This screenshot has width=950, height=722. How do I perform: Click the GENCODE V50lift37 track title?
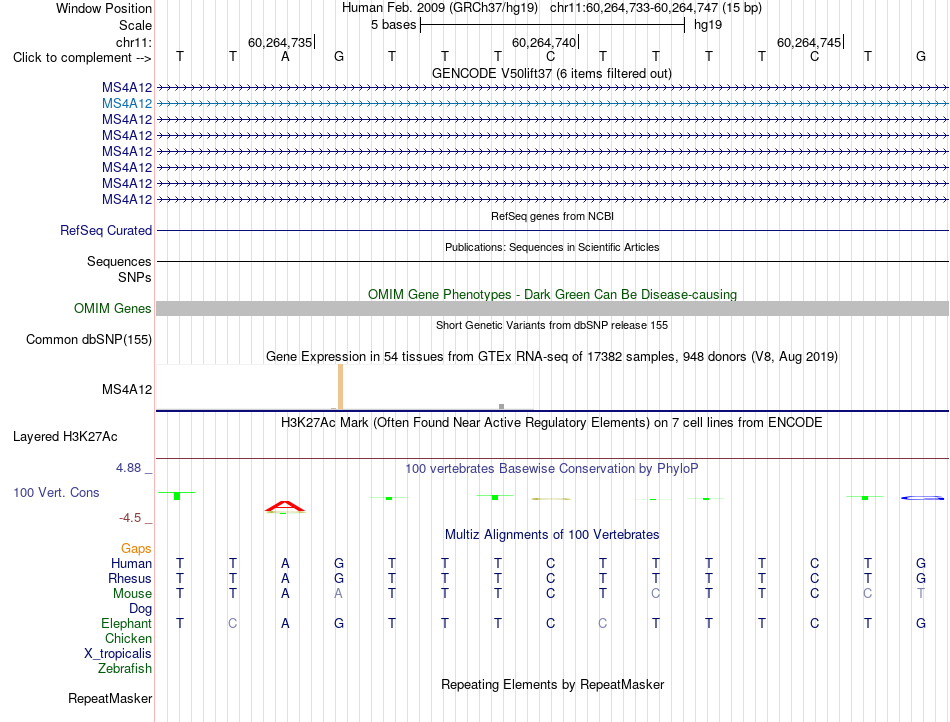coord(552,73)
